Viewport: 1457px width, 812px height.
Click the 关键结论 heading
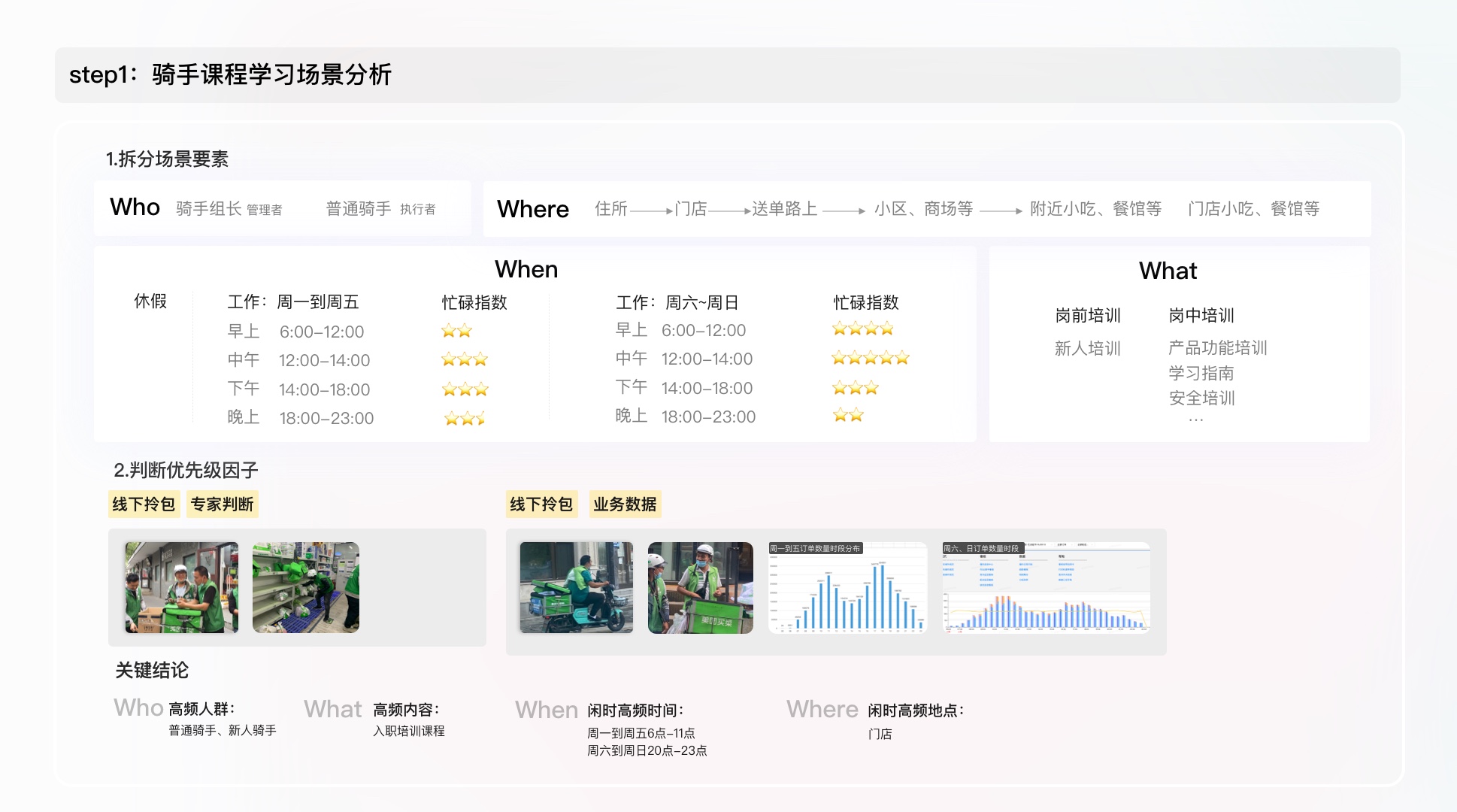coord(152,670)
